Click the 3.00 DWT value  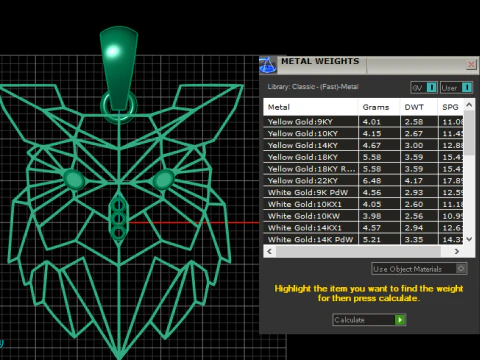point(414,146)
